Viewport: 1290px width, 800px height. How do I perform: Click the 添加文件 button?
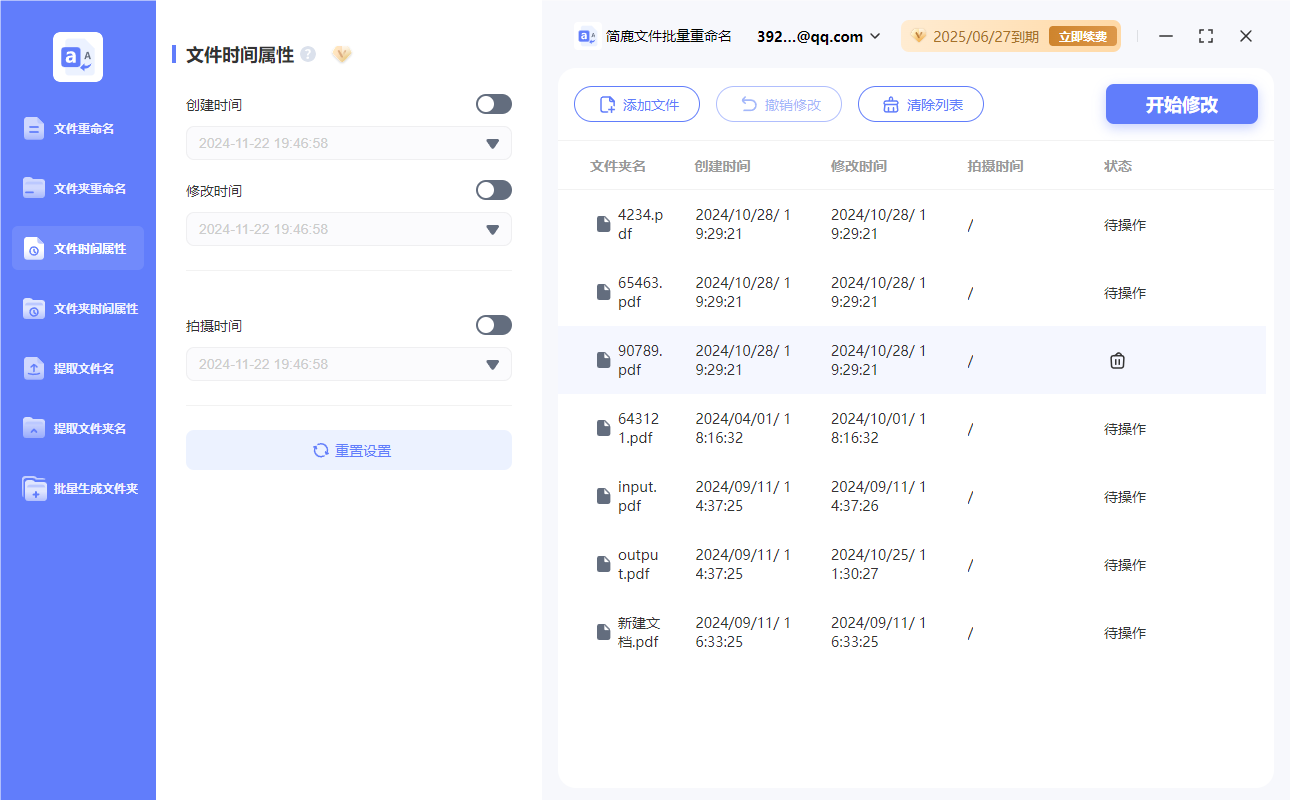(637, 104)
